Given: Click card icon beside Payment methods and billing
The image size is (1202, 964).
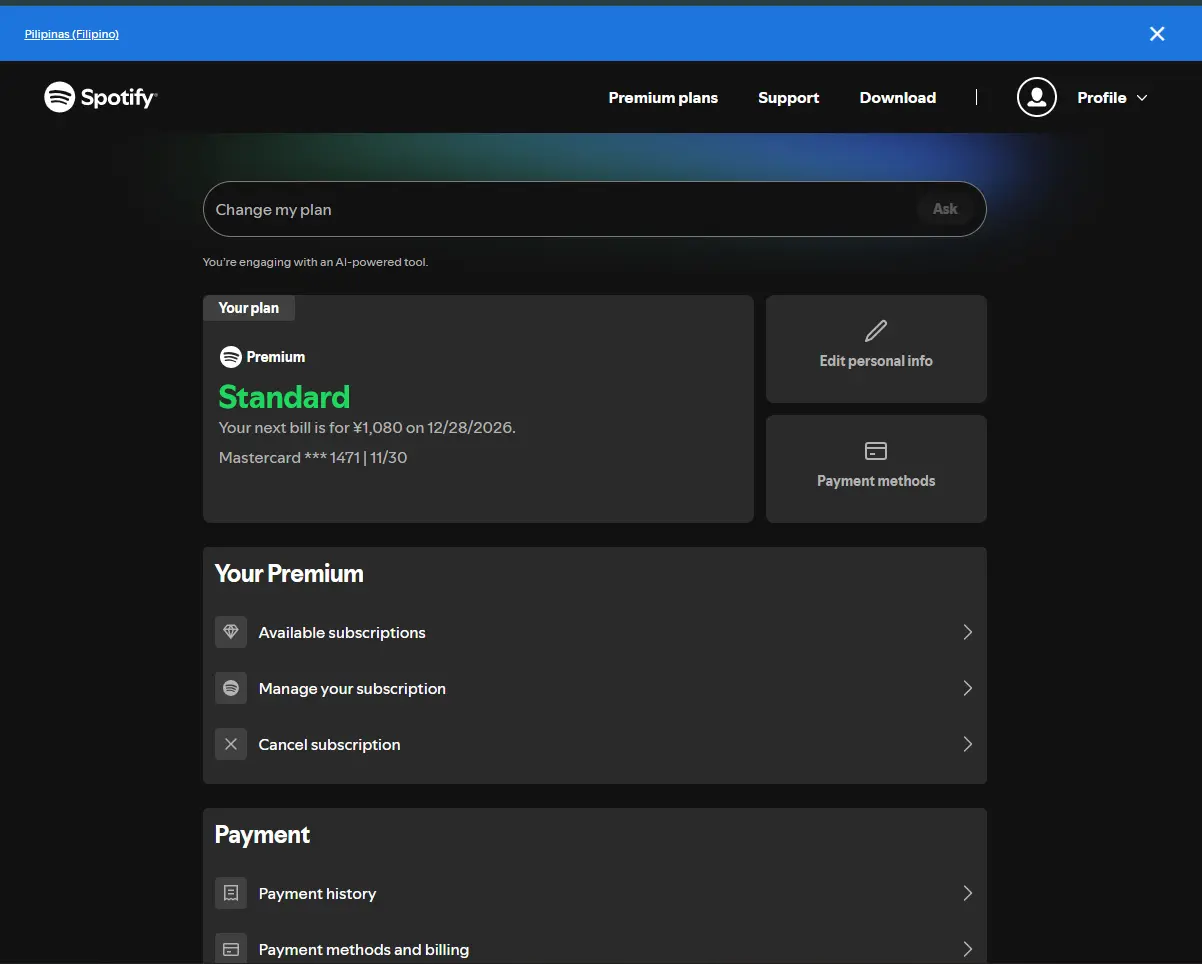Looking at the screenshot, I should [x=231, y=949].
